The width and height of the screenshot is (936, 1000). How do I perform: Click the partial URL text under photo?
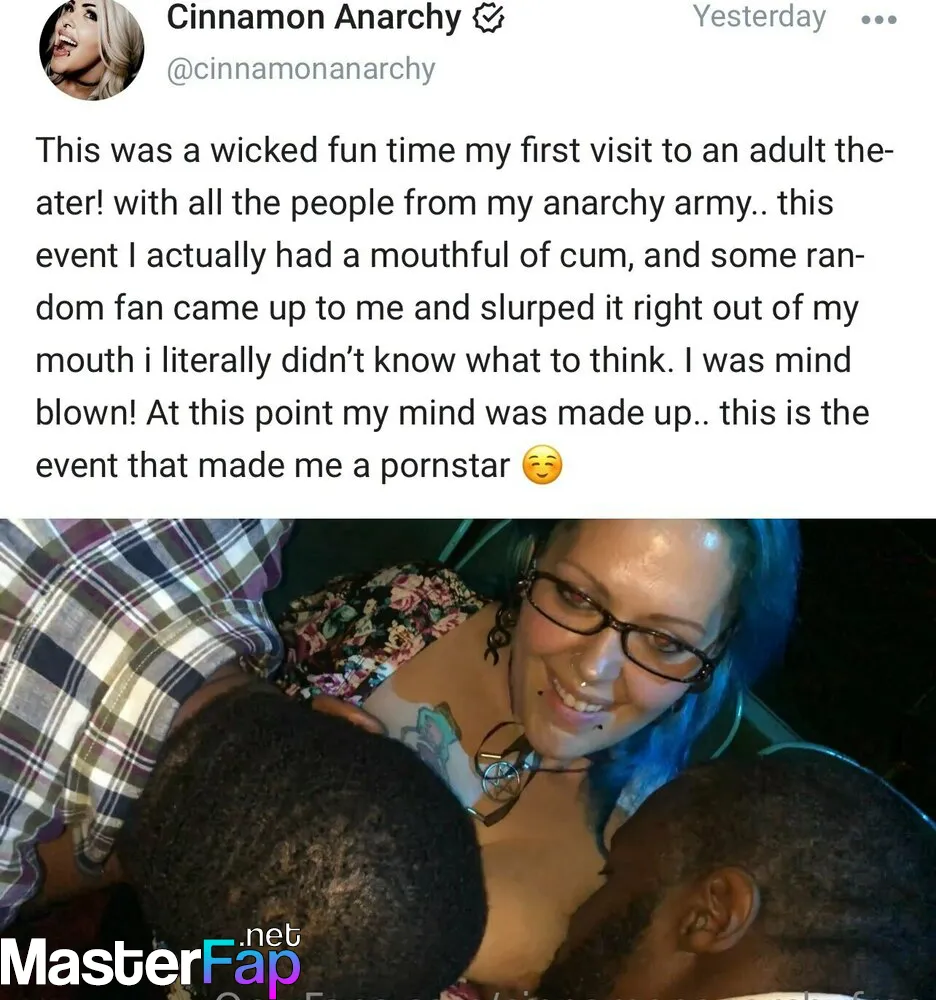tap(561, 996)
